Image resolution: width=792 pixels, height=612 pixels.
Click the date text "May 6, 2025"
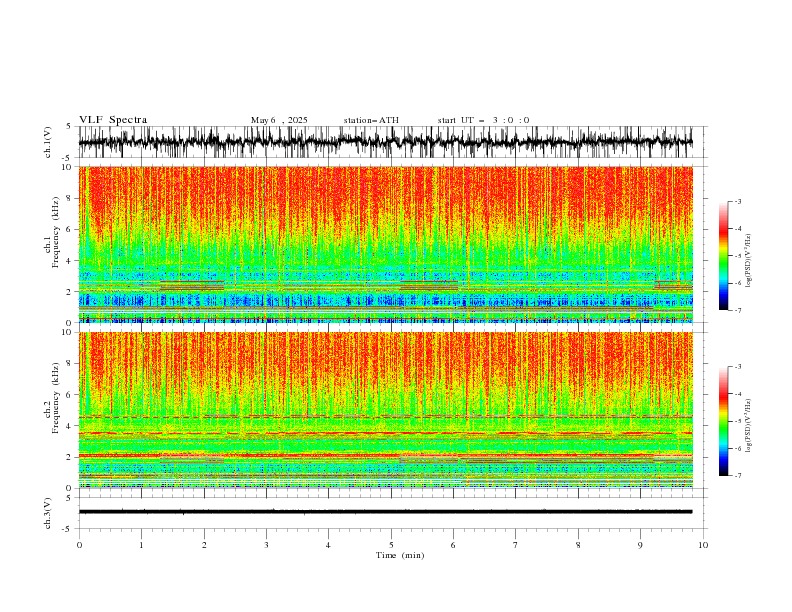pyautogui.click(x=279, y=120)
